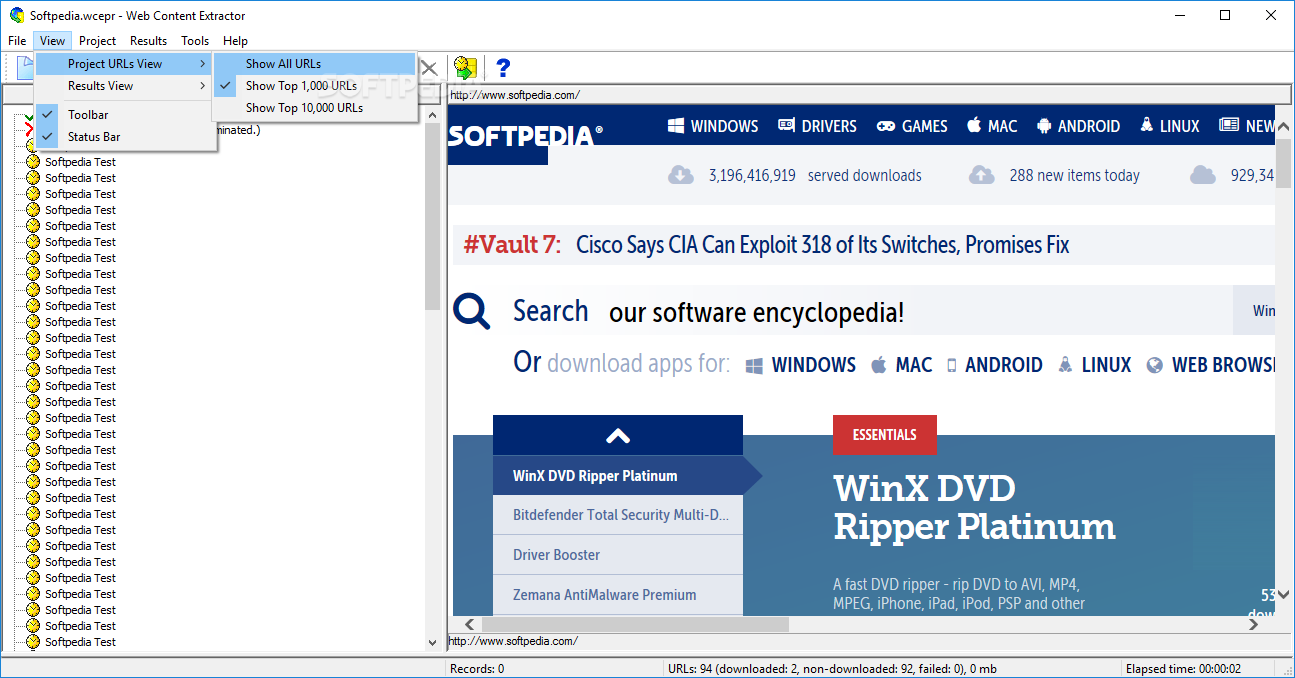Click Web Browser globe icon in download apps row
This screenshot has height=678, width=1295.
tap(1155, 365)
